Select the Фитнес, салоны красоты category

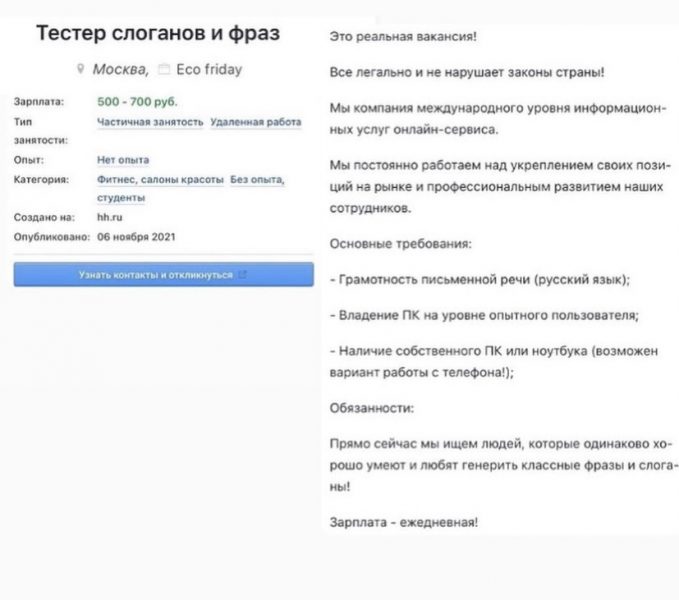(x=160, y=179)
